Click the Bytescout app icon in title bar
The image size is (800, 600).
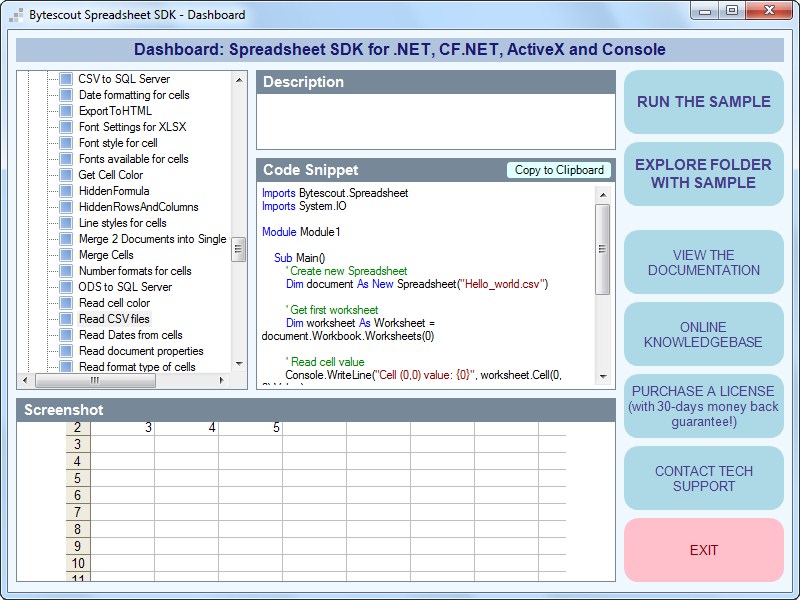16,15
